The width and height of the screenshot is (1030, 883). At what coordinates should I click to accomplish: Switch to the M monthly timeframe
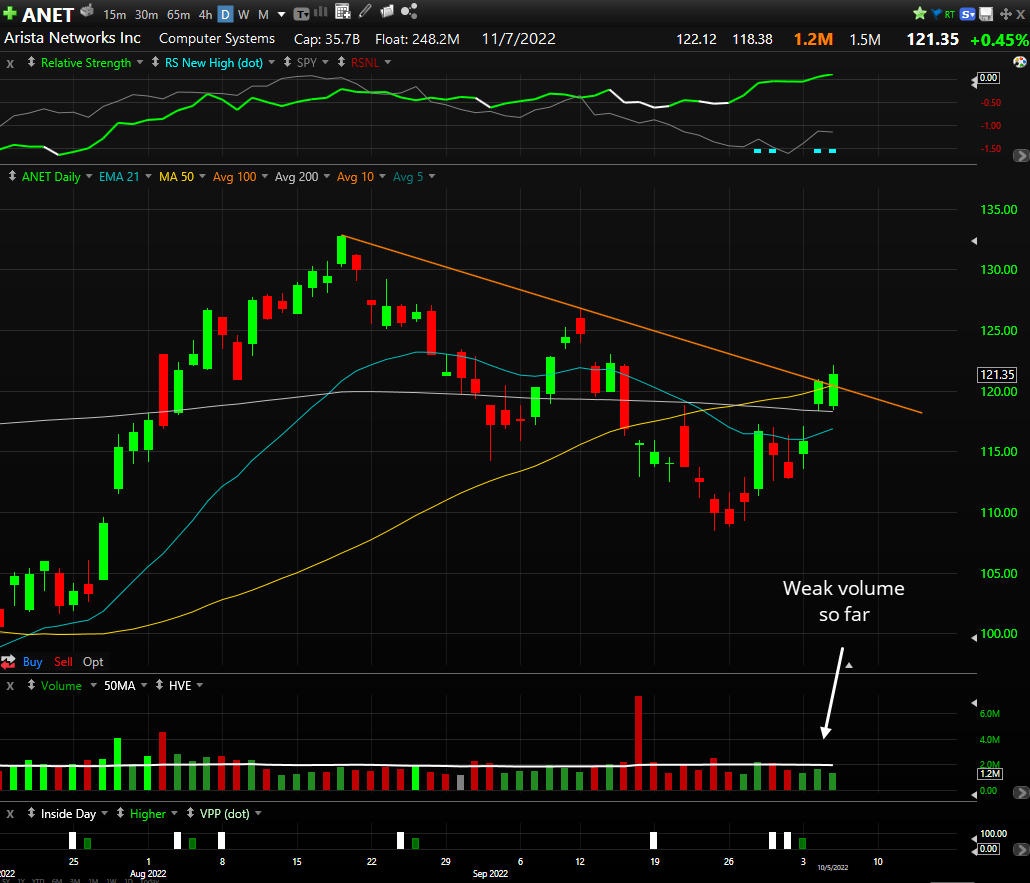point(263,14)
